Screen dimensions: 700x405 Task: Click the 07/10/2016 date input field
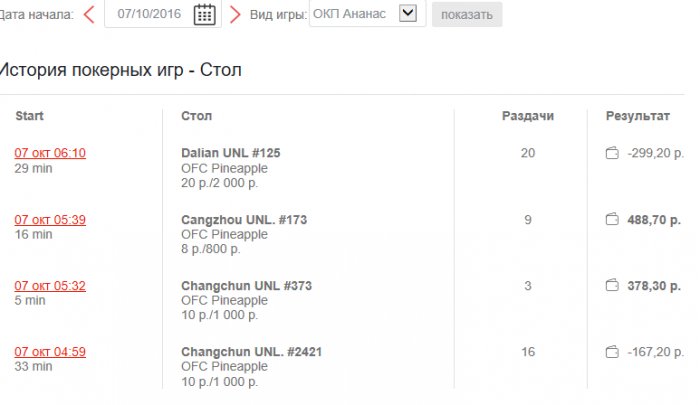(x=150, y=14)
